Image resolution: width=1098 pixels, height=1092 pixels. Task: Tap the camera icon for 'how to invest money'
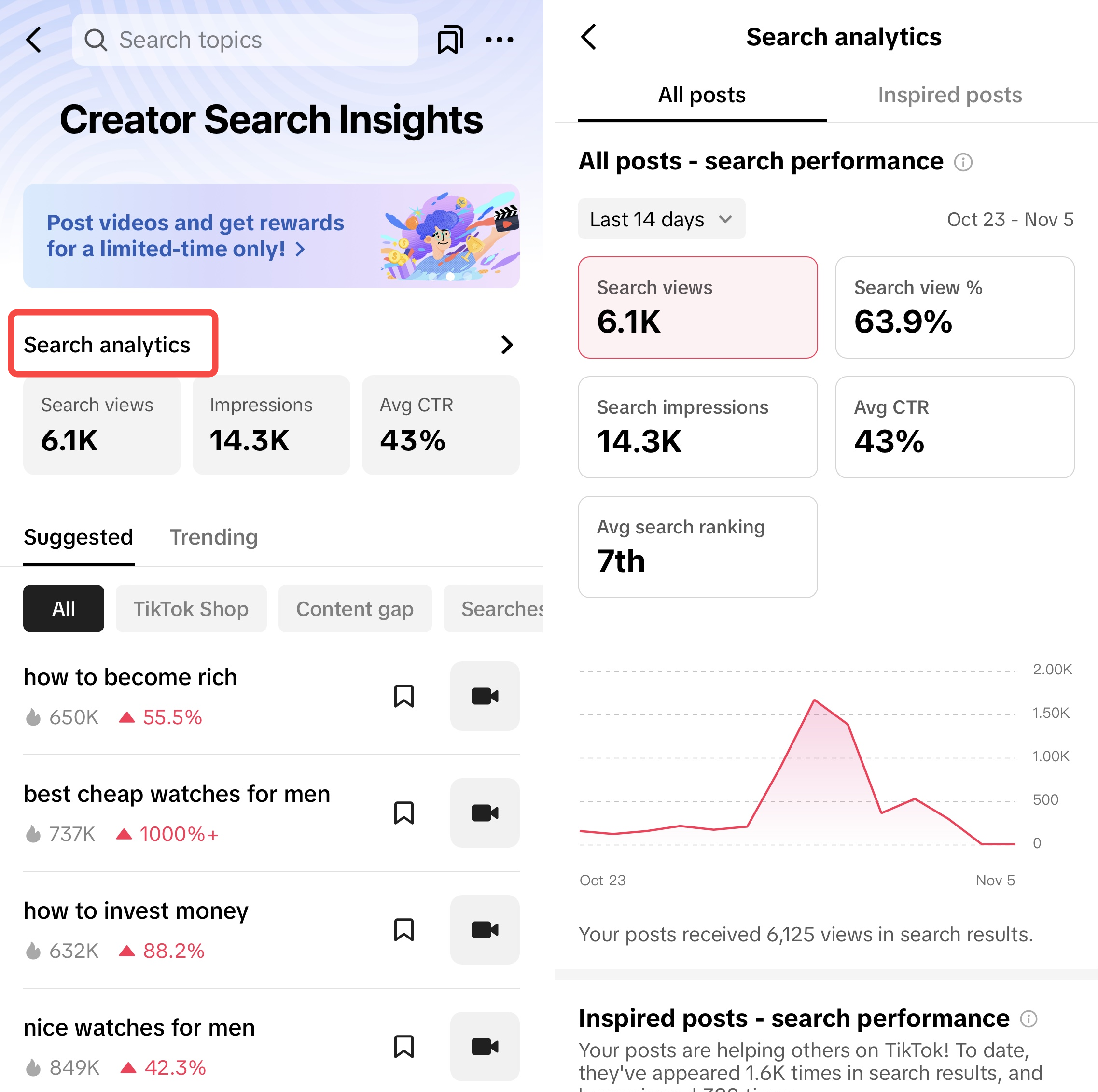(485, 930)
